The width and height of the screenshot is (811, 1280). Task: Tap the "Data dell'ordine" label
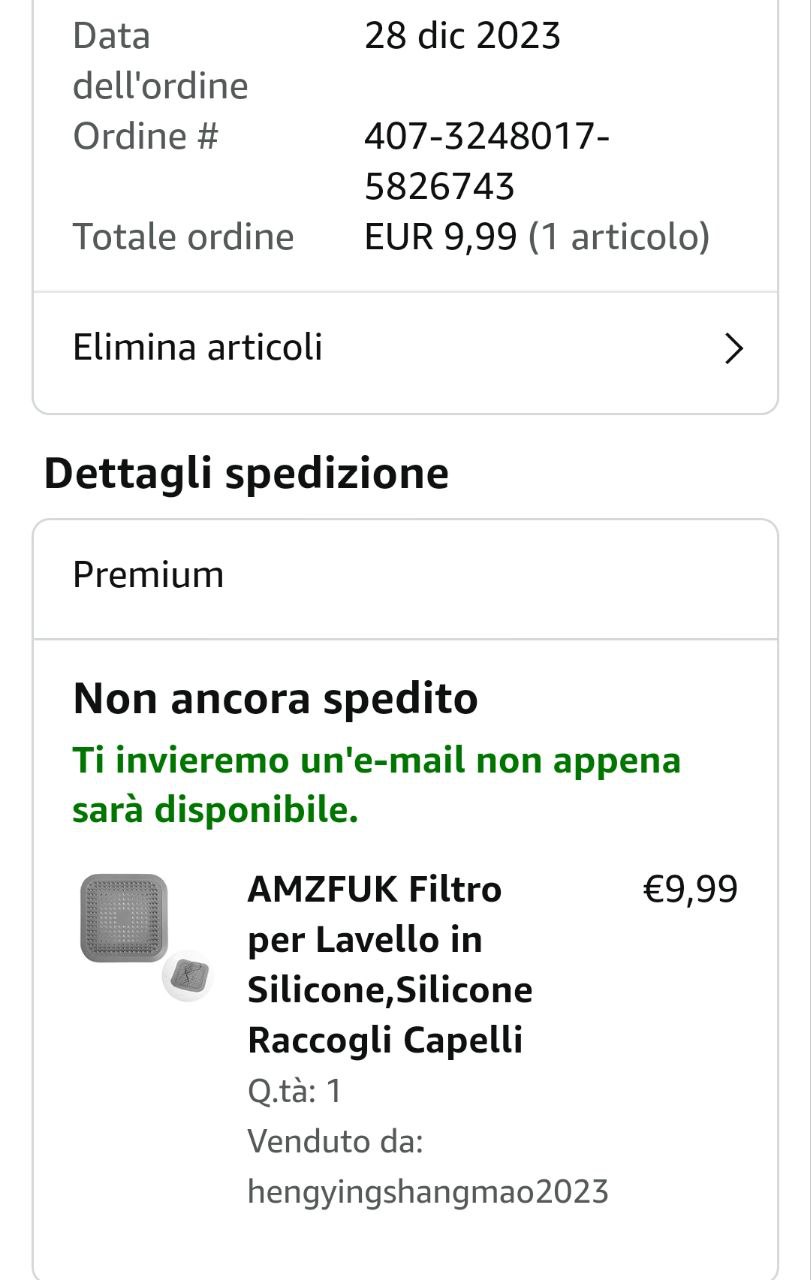coord(160,61)
